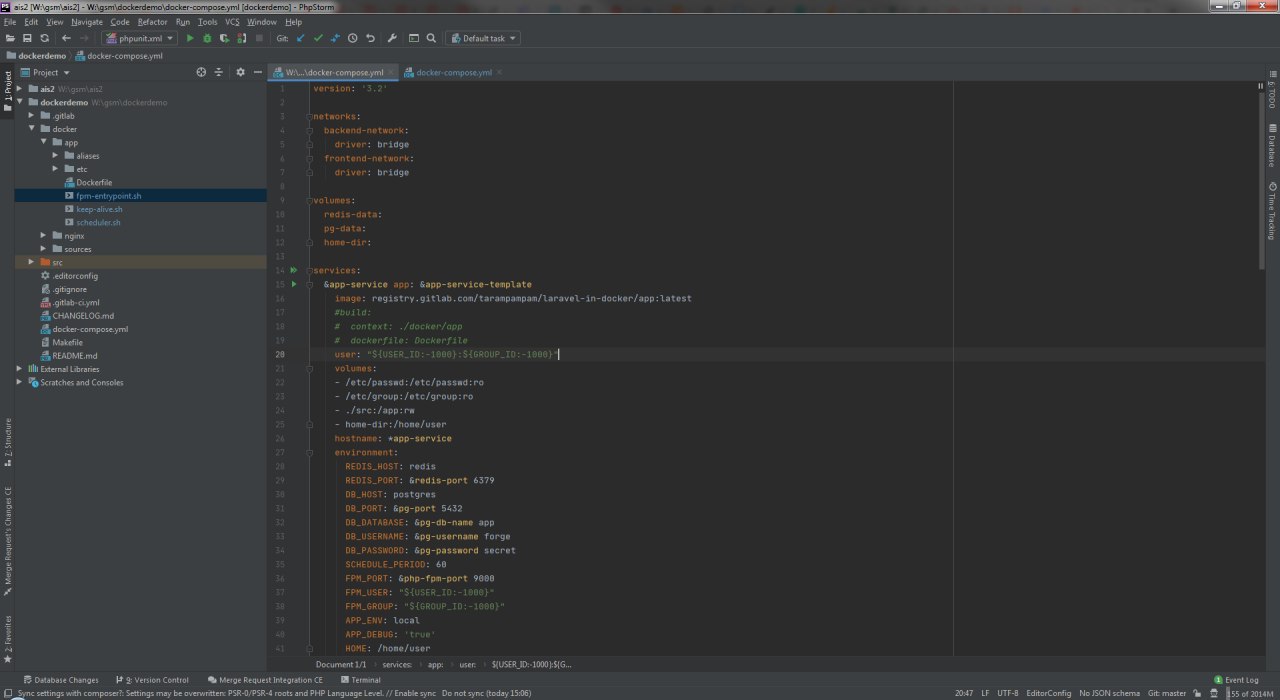Show Git history clock icon
Screen dimensions: 1280x700
tap(352, 38)
